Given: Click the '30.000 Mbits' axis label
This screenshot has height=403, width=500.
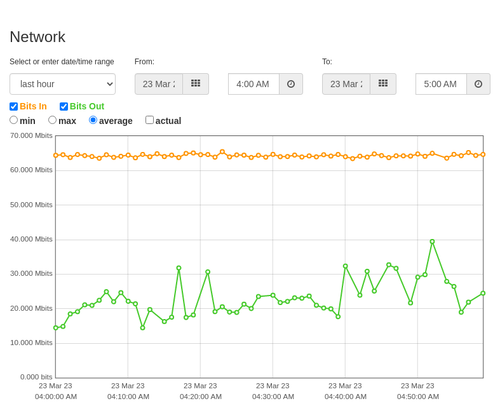Looking at the screenshot, I should [x=31, y=274].
